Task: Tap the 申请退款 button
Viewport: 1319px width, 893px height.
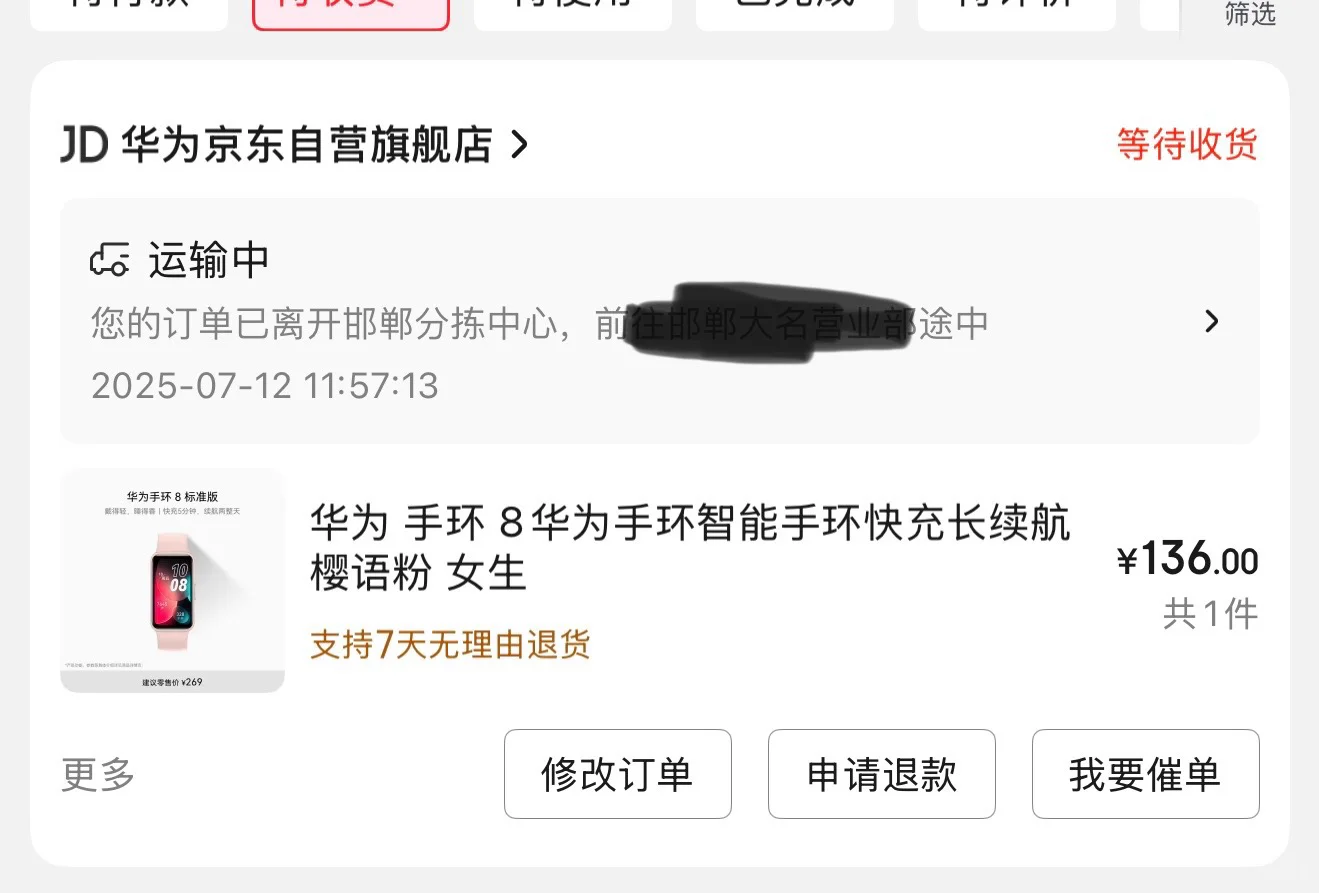Action: click(882, 774)
